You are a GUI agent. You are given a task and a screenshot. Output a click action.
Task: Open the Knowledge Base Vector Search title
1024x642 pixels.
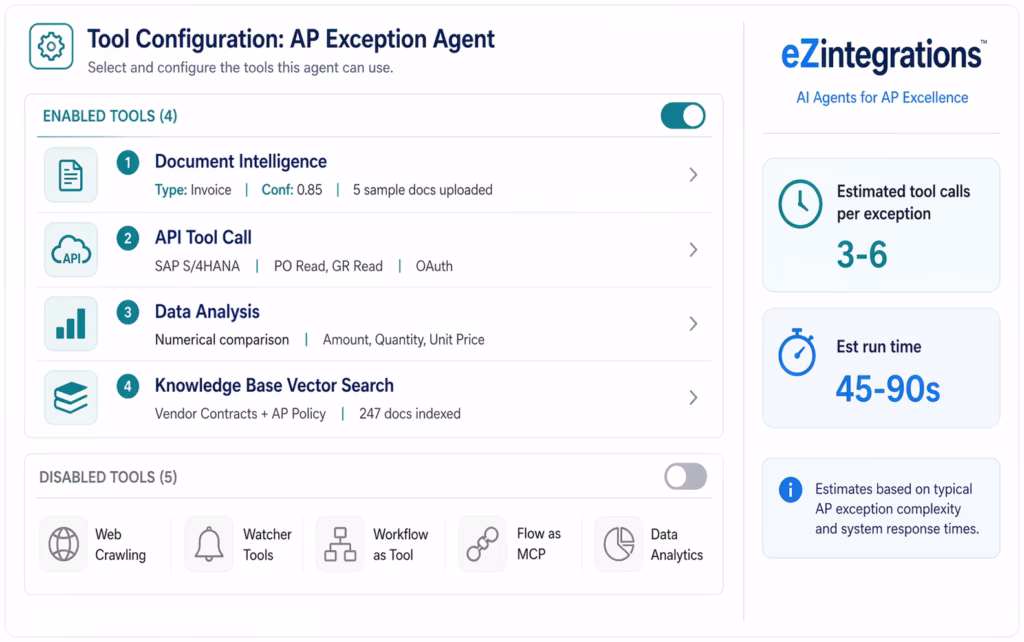click(x=274, y=385)
